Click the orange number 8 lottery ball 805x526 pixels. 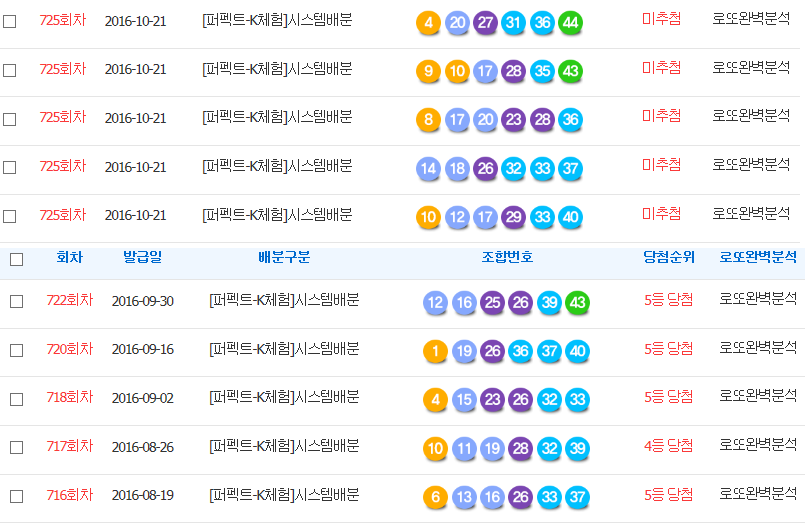428,120
